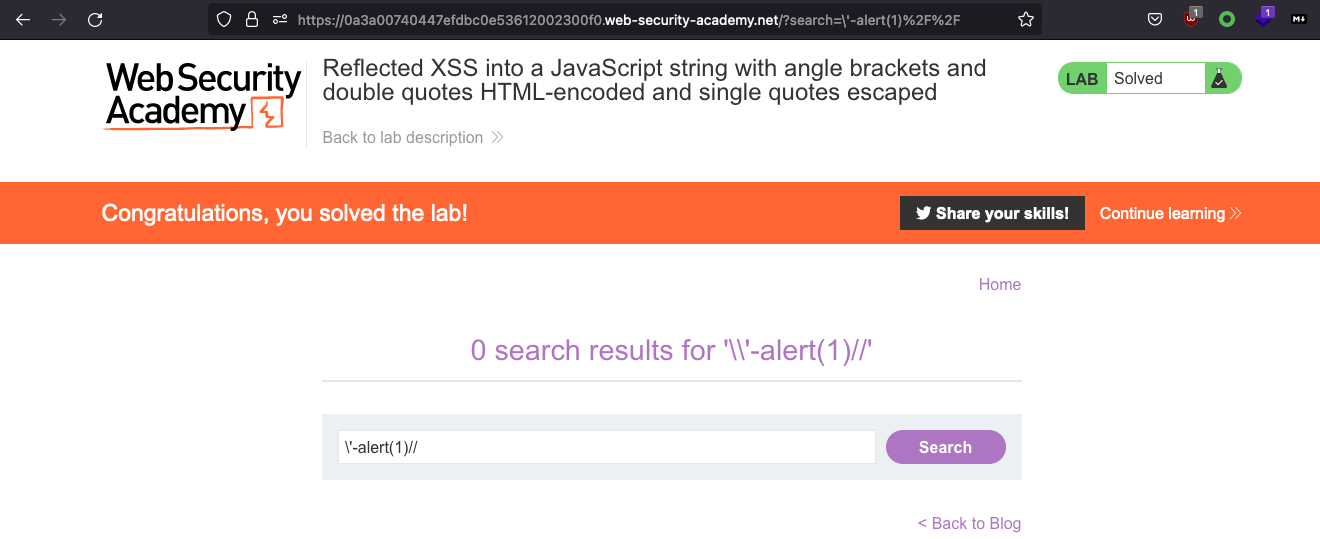Open the purple extension with badge
1320x539 pixels.
(1265, 18)
